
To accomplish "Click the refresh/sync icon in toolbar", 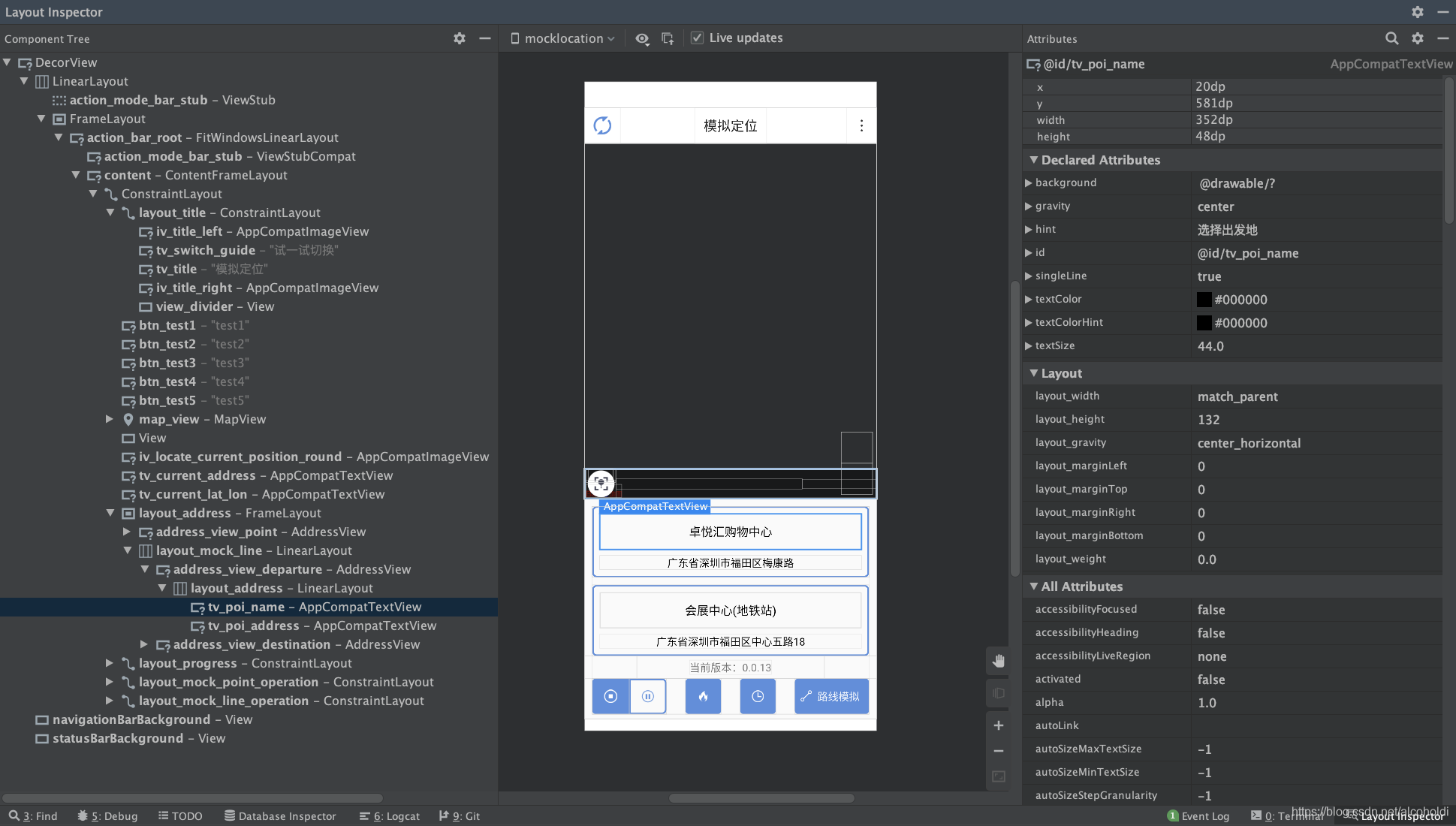I will (601, 125).
